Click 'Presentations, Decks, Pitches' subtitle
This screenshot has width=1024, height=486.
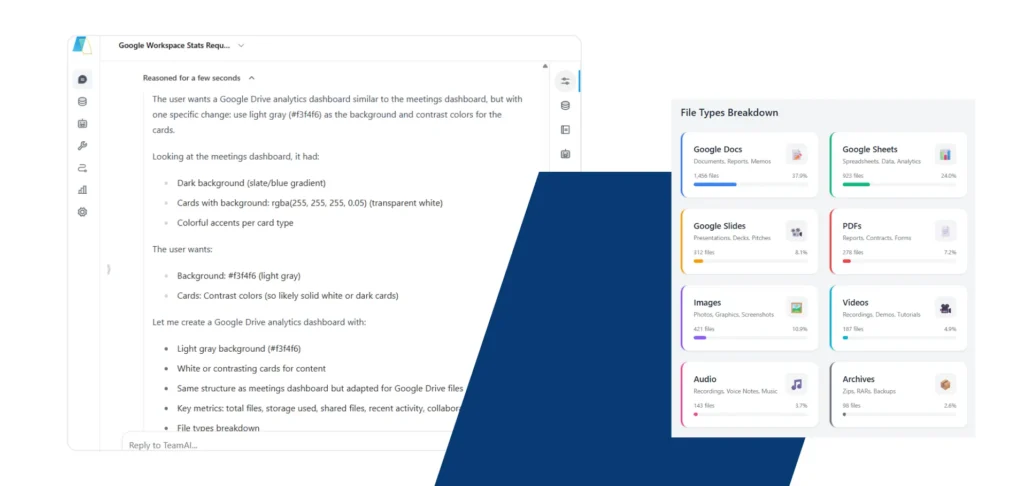(732, 238)
